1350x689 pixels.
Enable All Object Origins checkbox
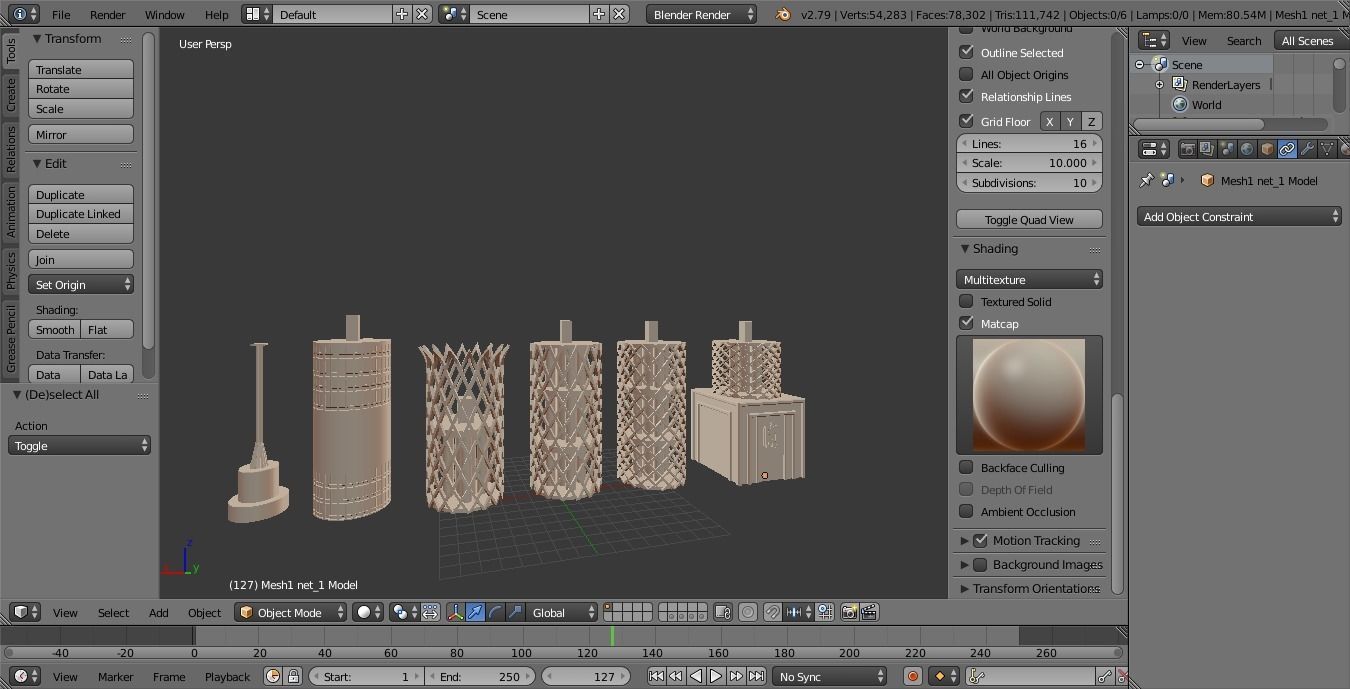[x=966, y=74]
